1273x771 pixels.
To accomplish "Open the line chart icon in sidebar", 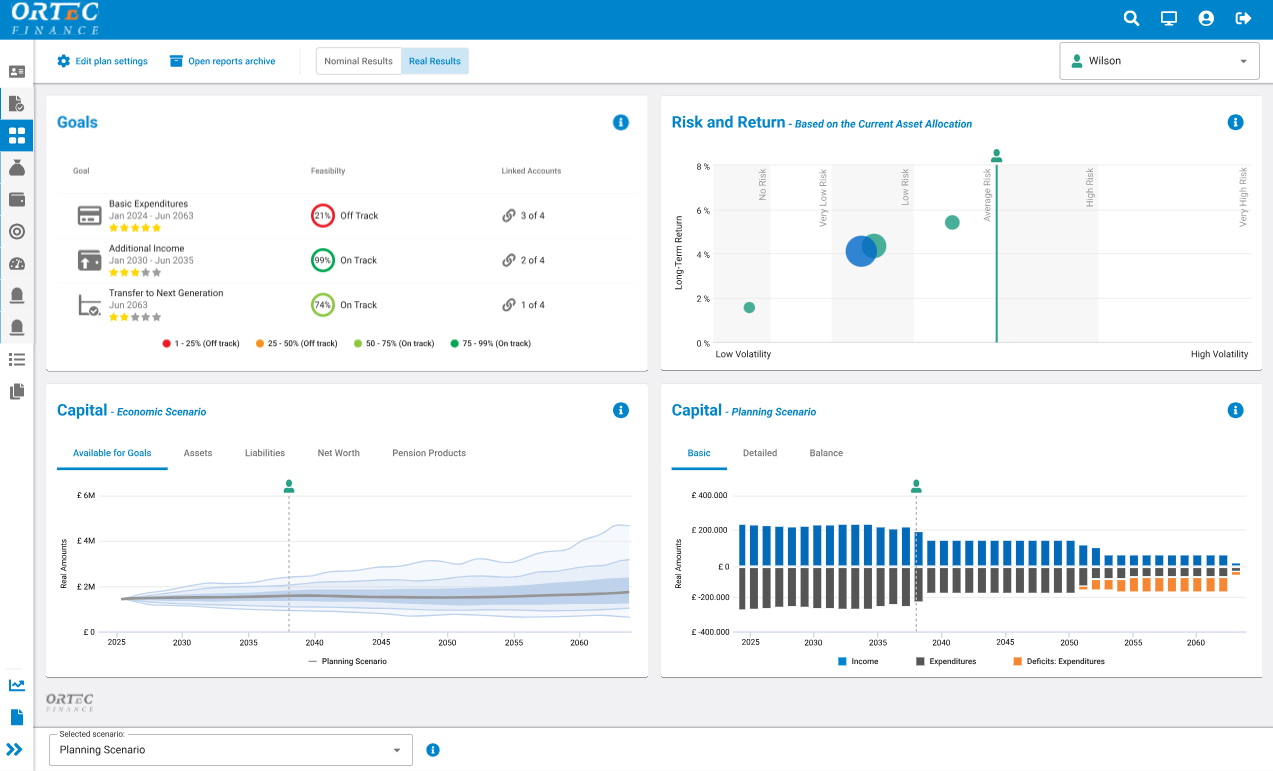I will (x=17, y=685).
